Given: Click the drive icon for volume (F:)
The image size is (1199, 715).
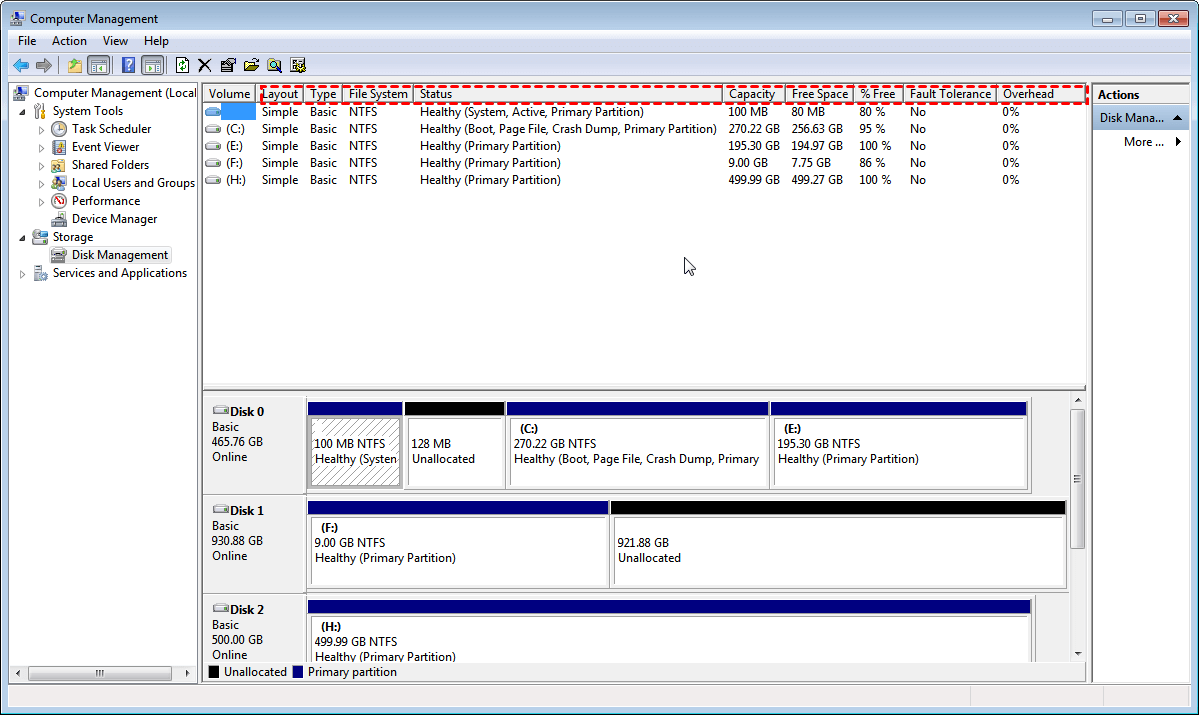Looking at the screenshot, I should [x=213, y=163].
